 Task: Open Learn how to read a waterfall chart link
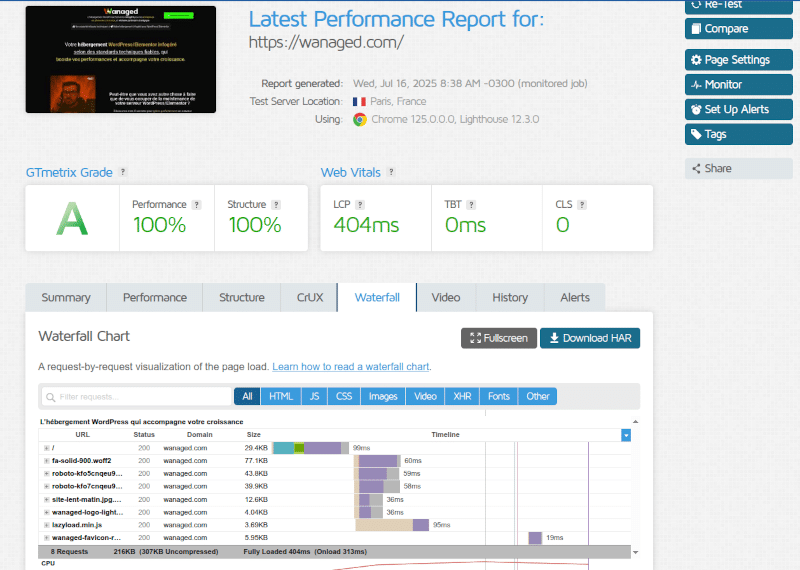[351, 367]
